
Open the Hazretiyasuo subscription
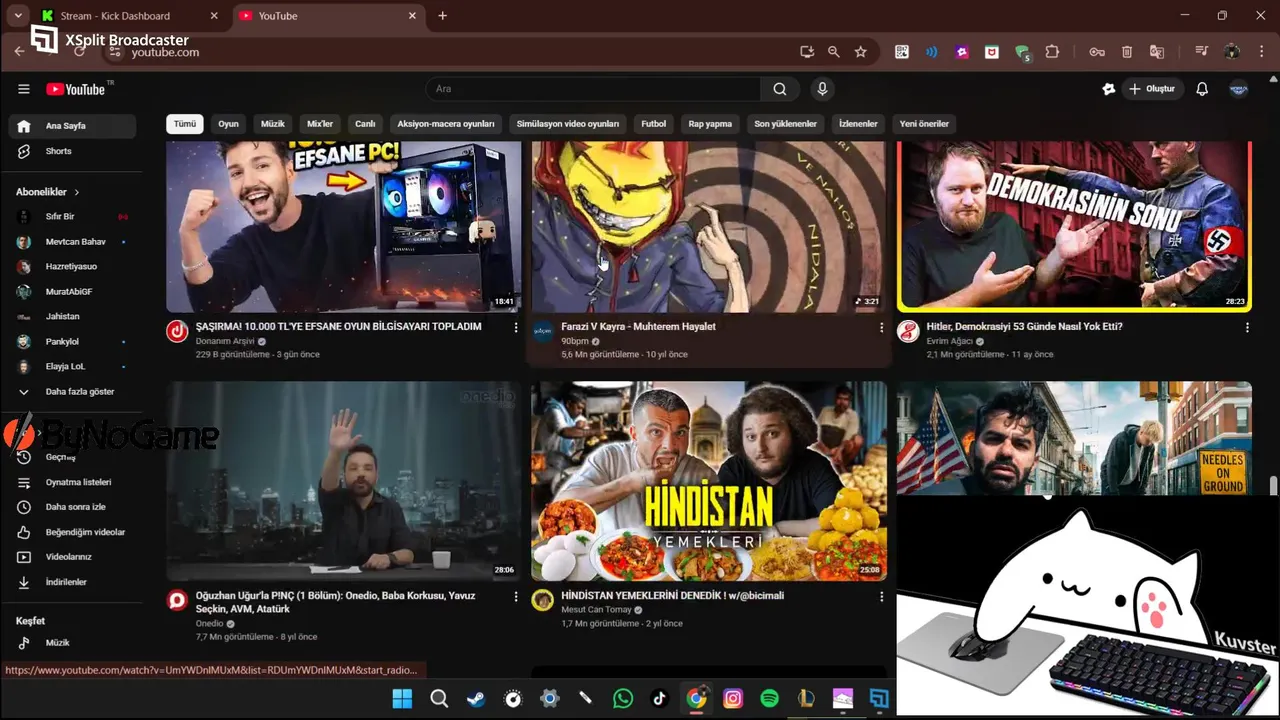72,267
